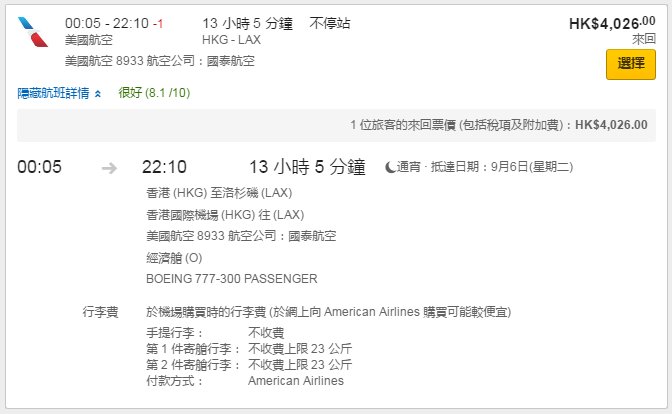Click the yellow 選擇 button

click(630, 64)
